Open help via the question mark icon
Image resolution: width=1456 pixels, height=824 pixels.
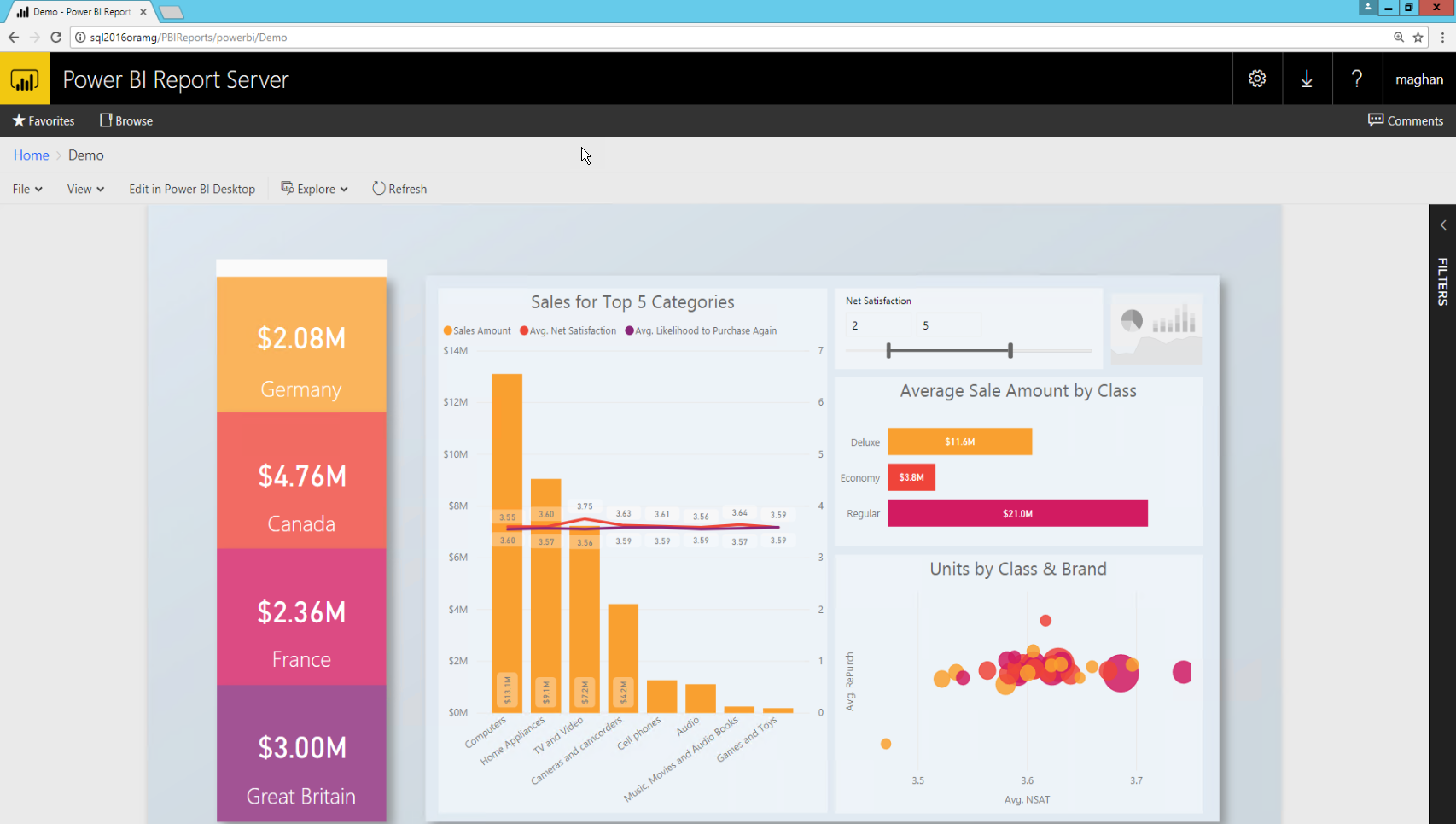click(x=1356, y=79)
